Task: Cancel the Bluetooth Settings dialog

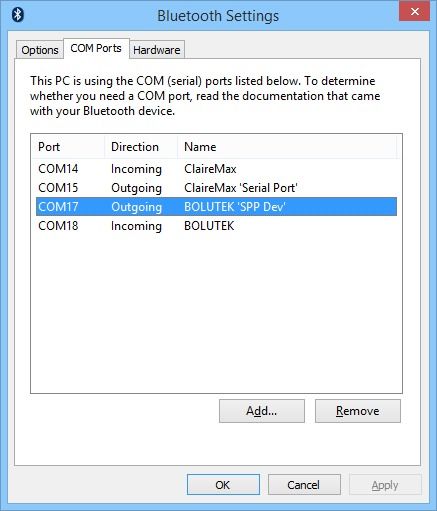Action: [304, 485]
